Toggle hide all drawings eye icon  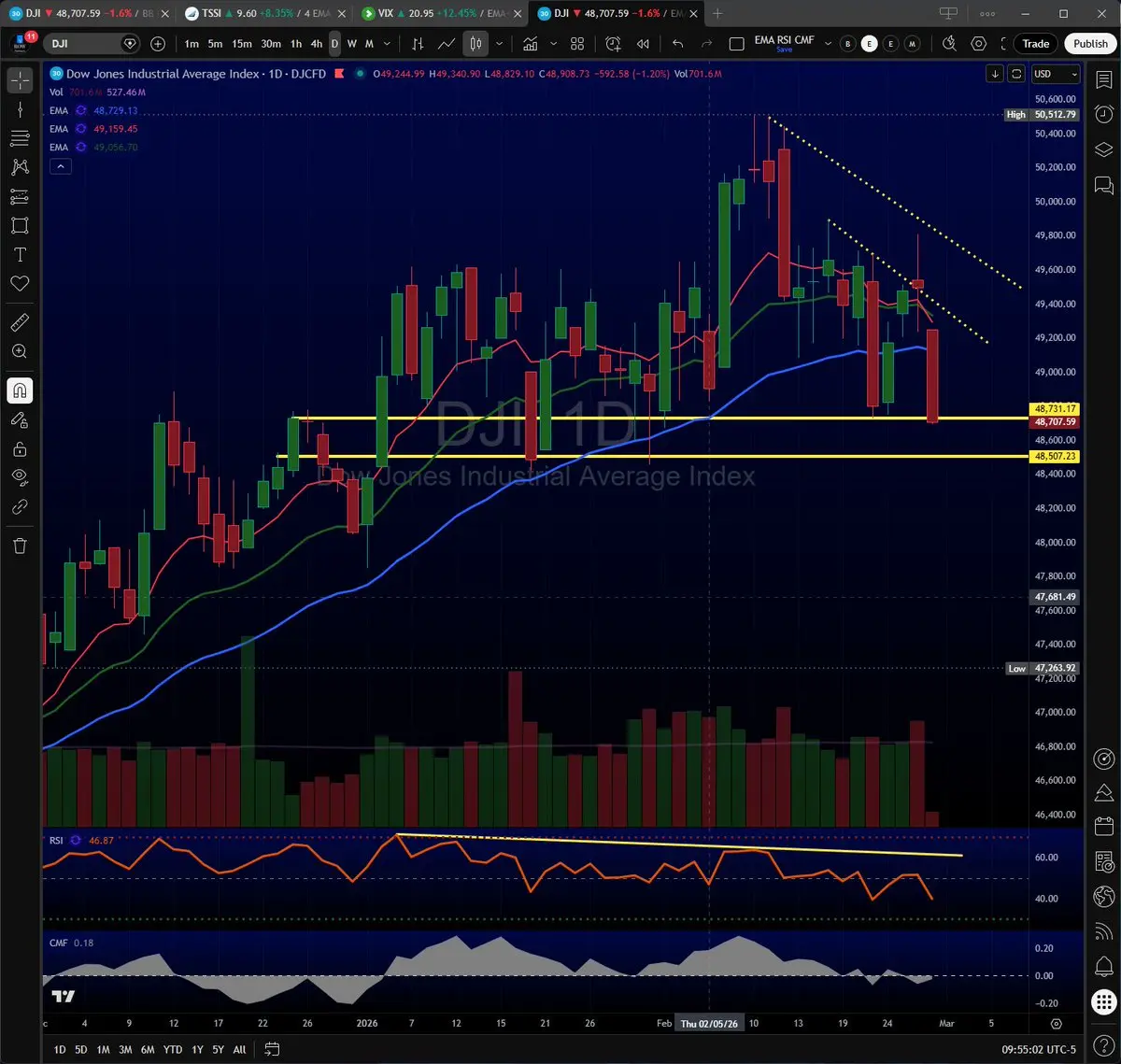pos(20,477)
